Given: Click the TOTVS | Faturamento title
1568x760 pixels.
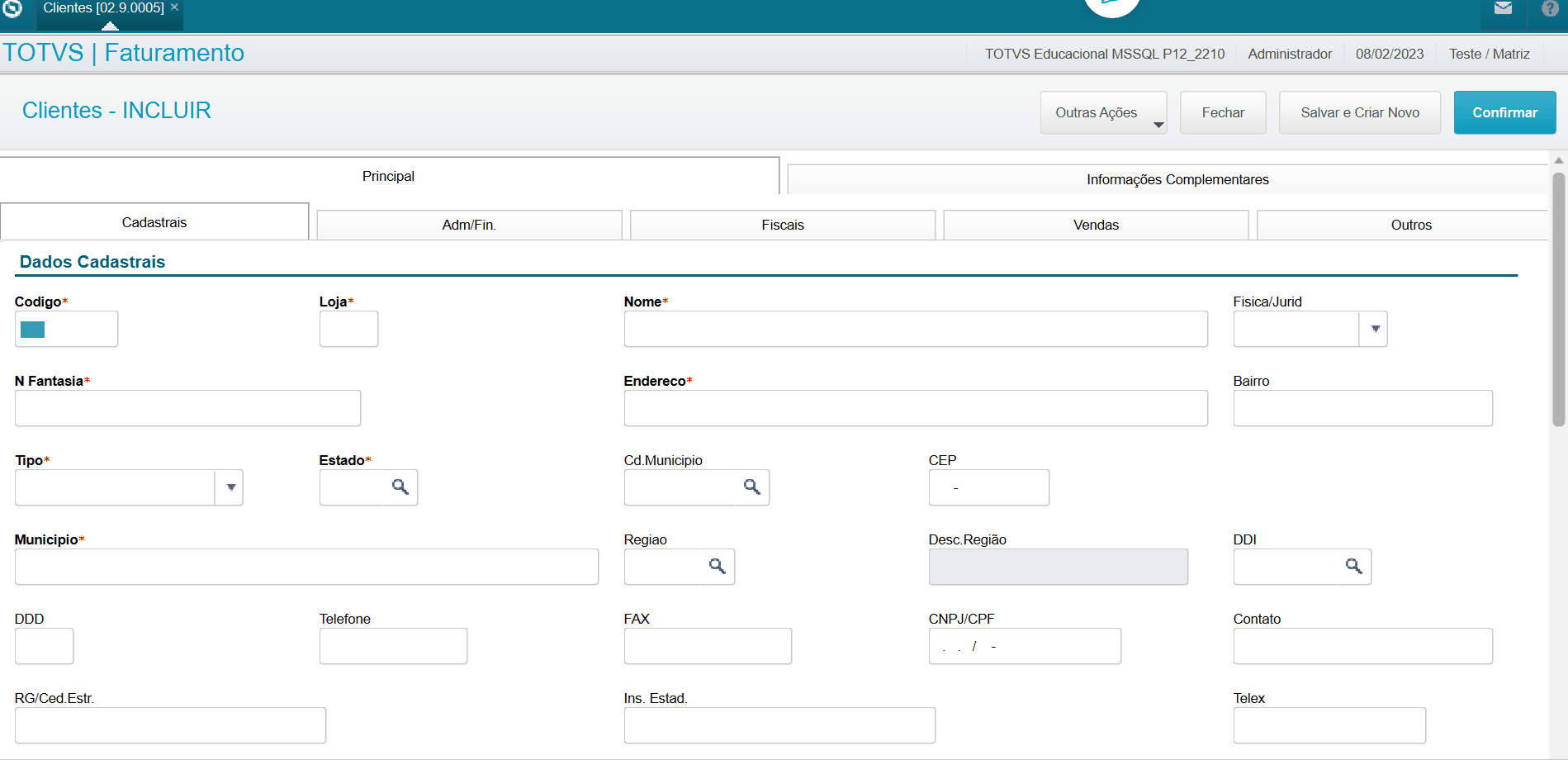Looking at the screenshot, I should (124, 53).
